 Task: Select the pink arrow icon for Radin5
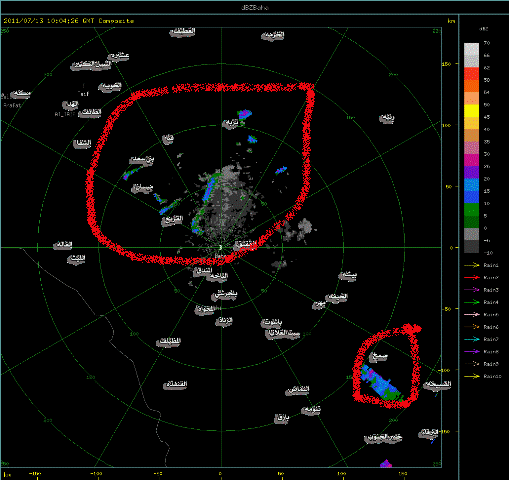472,314
